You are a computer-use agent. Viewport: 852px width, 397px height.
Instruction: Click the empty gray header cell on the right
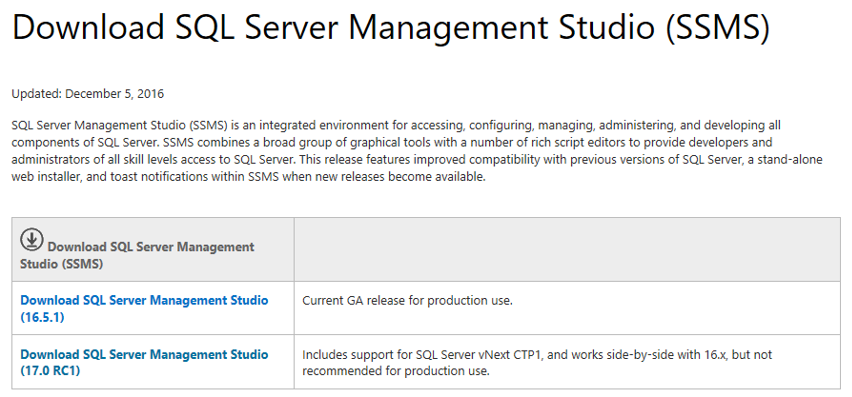coord(567,250)
